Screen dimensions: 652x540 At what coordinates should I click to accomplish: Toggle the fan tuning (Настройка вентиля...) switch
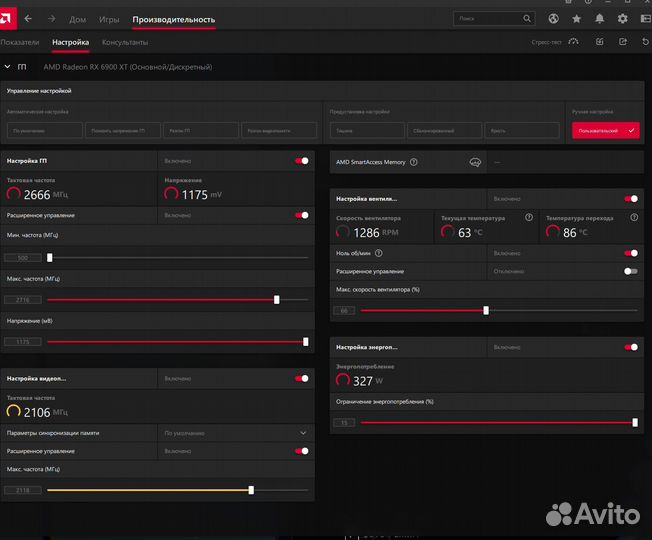pos(631,199)
